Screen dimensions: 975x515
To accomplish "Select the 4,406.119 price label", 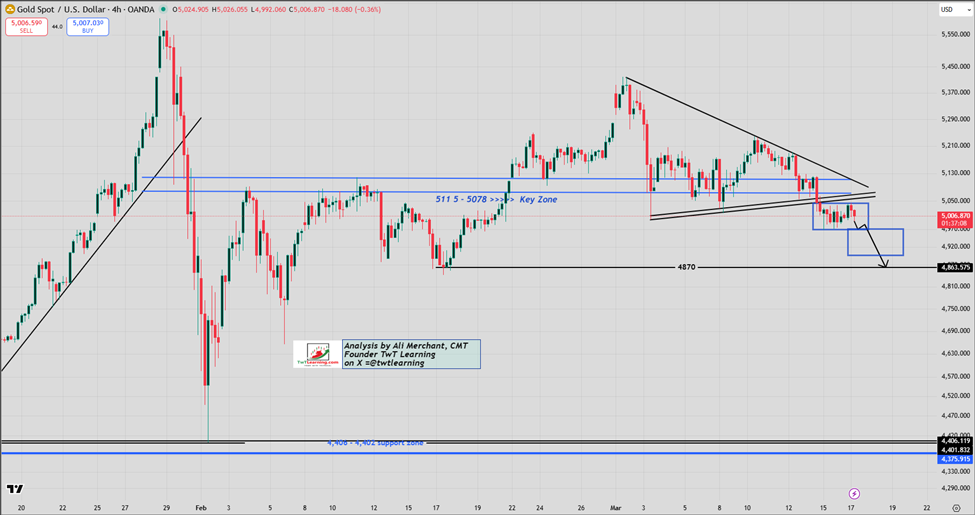I will [954, 441].
